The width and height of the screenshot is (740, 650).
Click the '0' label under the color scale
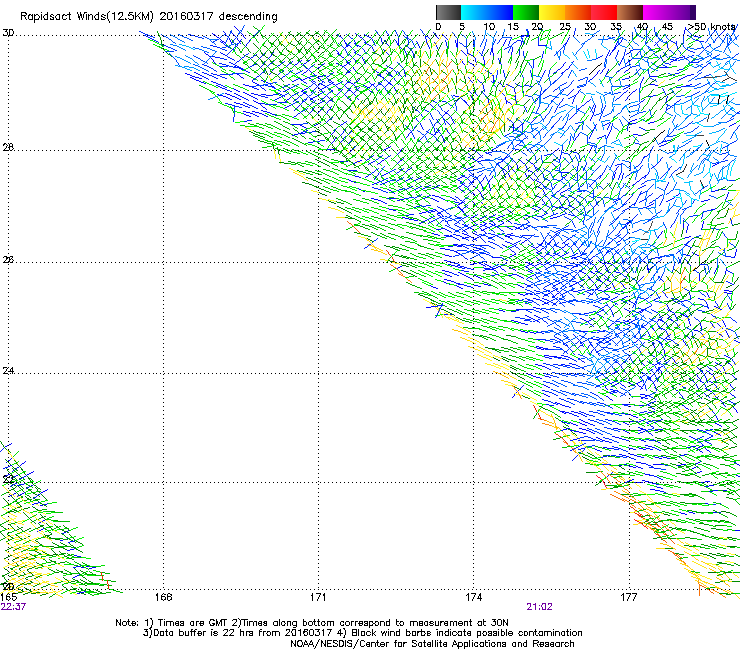click(438, 27)
